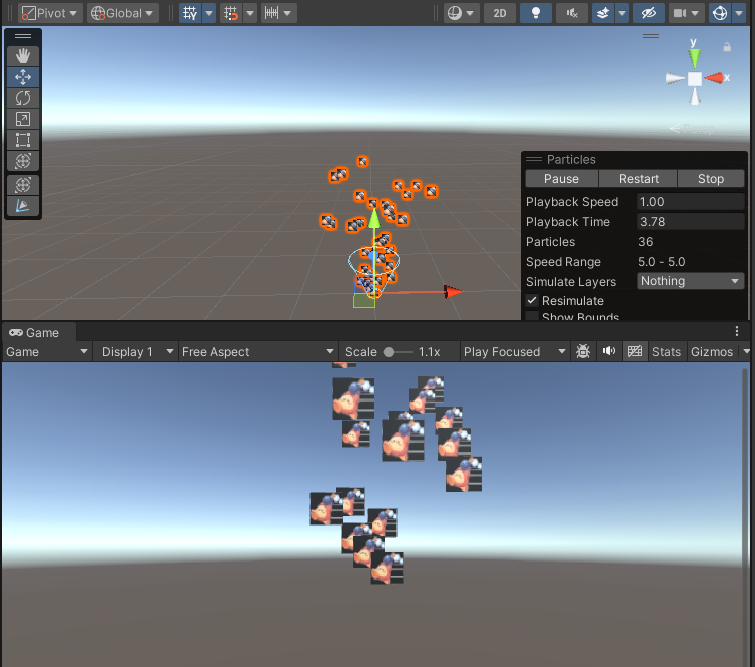Stop the particle simulation

pos(711,179)
